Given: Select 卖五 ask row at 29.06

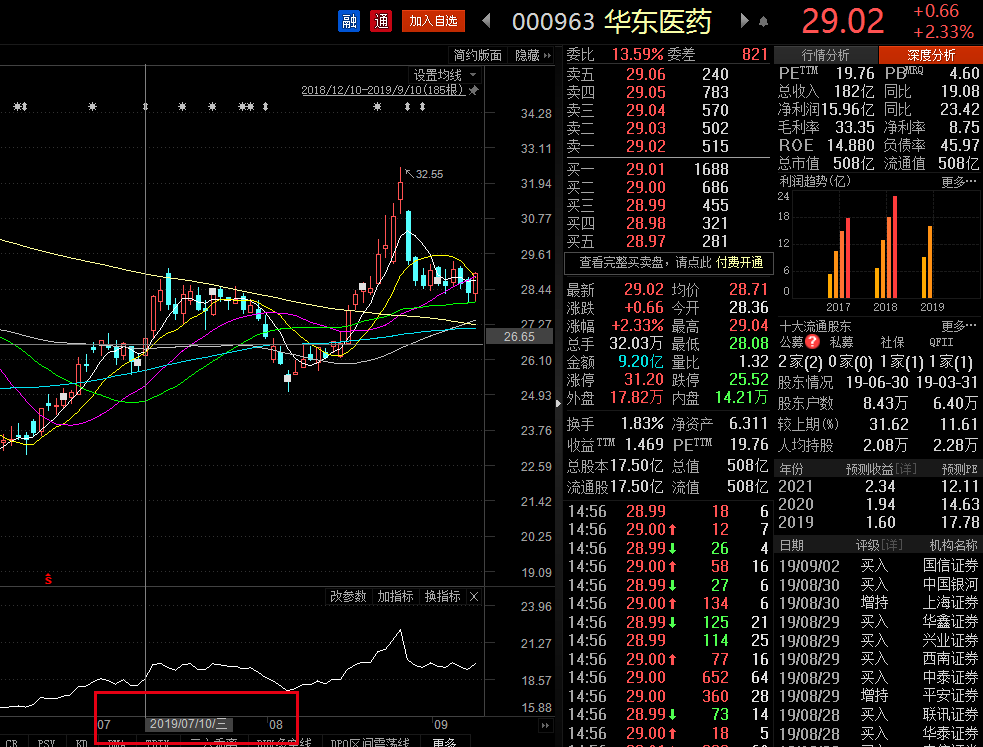Looking at the screenshot, I should tap(667, 74).
